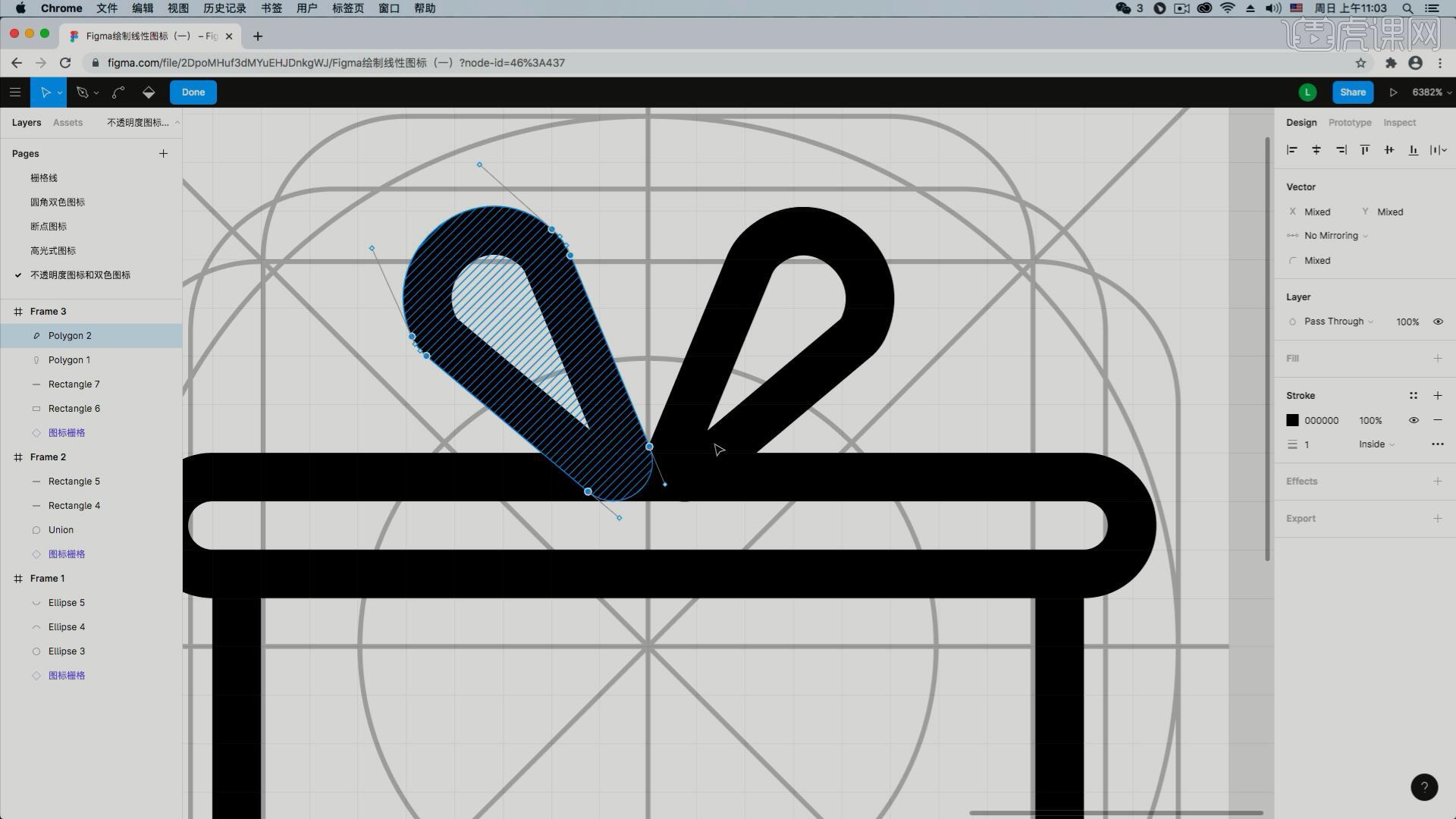Add a new page with plus icon
The width and height of the screenshot is (1456, 819).
[163, 154]
